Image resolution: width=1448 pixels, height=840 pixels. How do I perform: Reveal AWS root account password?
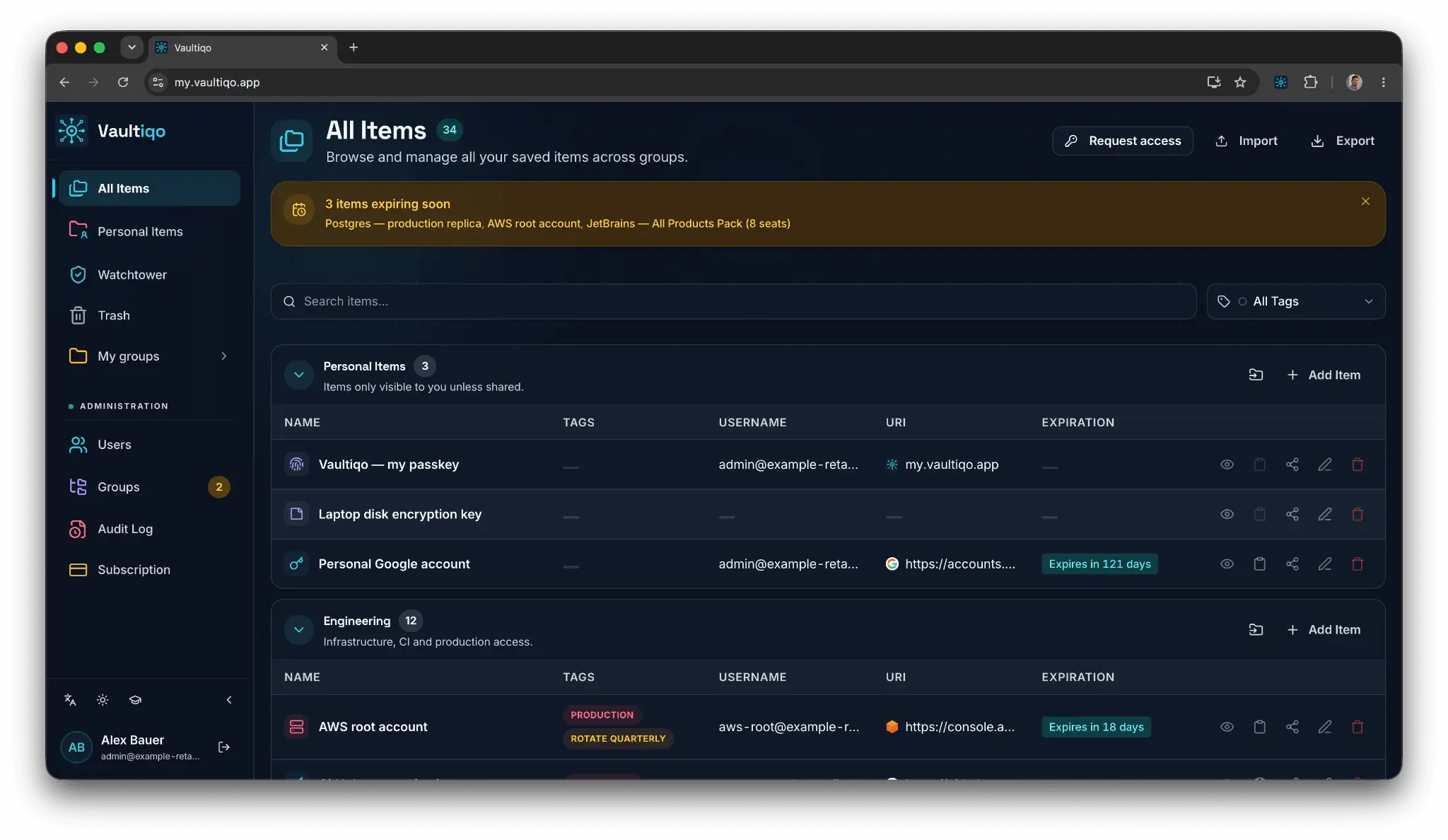[1227, 727]
